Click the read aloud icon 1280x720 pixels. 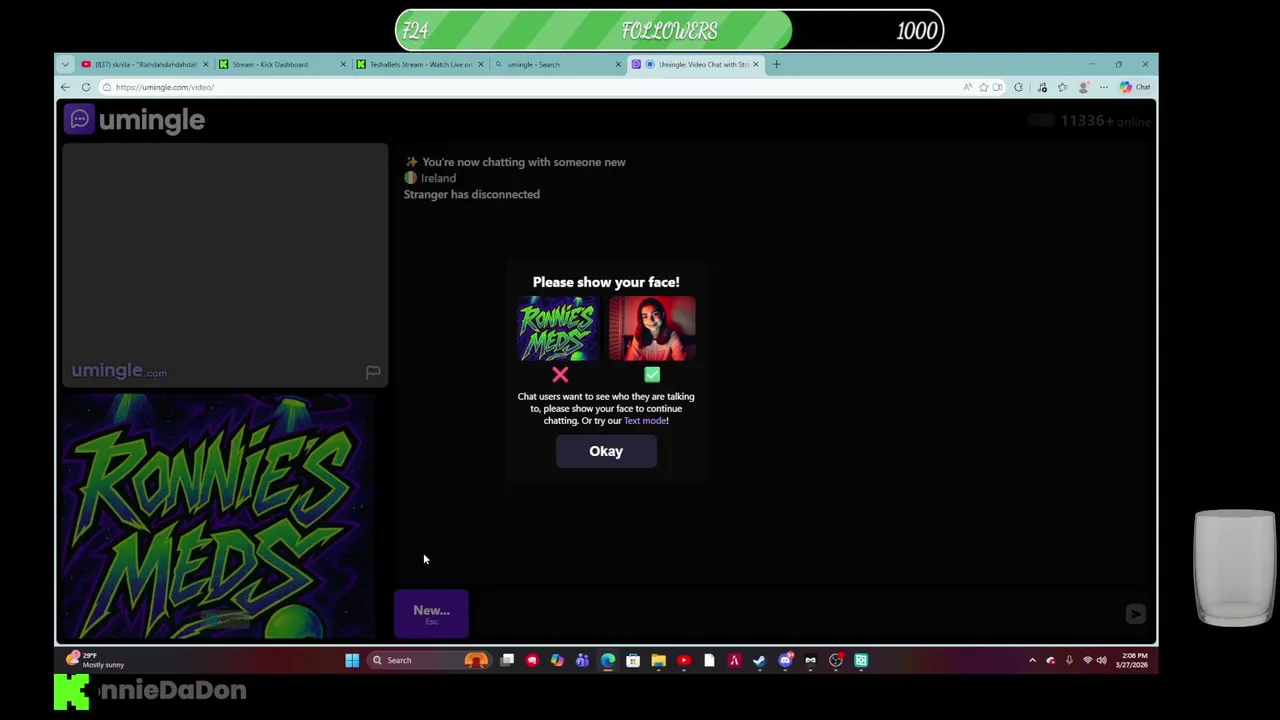click(967, 87)
